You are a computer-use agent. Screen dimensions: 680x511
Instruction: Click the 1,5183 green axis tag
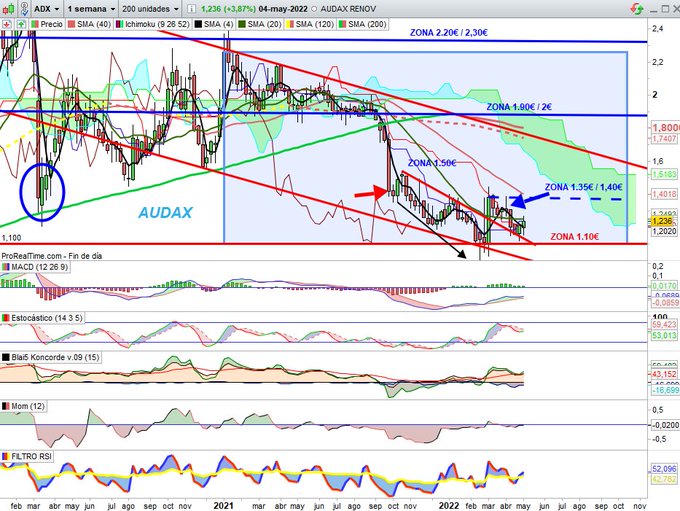point(664,174)
